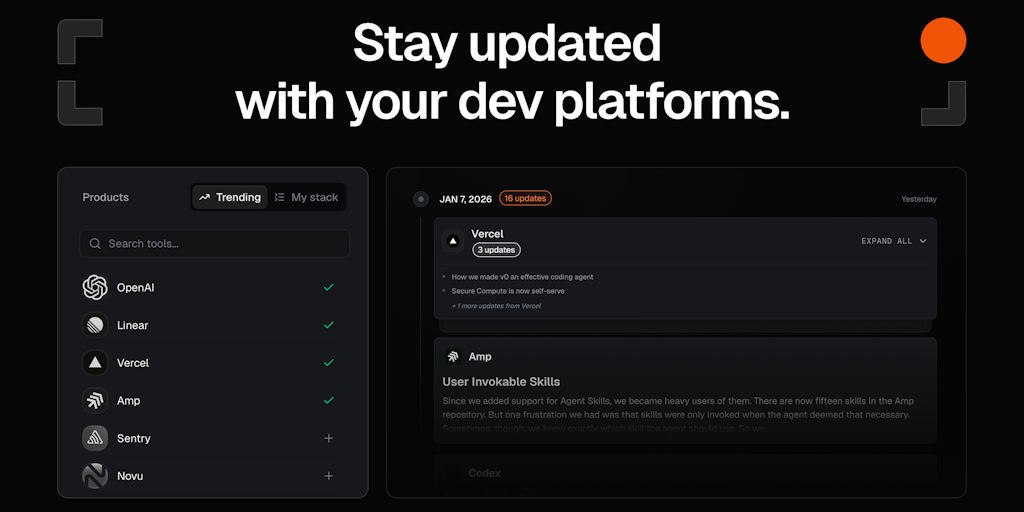Image resolution: width=1024 pixels, height=512 pixels.
Task: Select the Amp row name in products
Action: click(x=129, y=400)
